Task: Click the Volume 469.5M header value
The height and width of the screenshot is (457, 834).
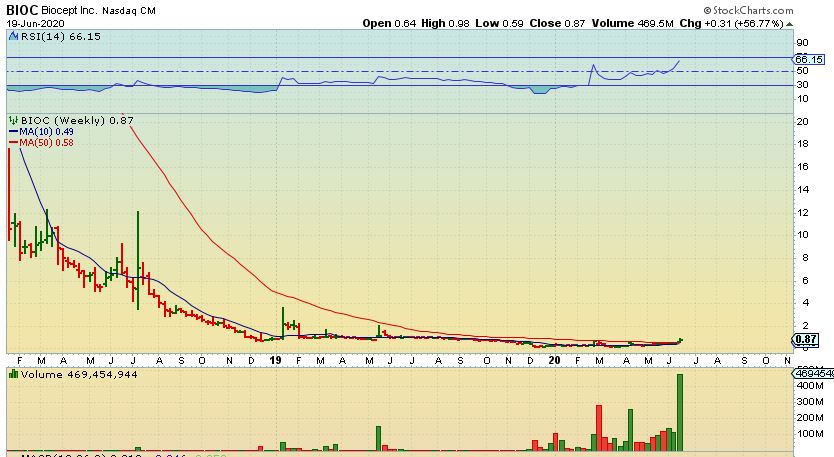Action: [x=632, y=23]
